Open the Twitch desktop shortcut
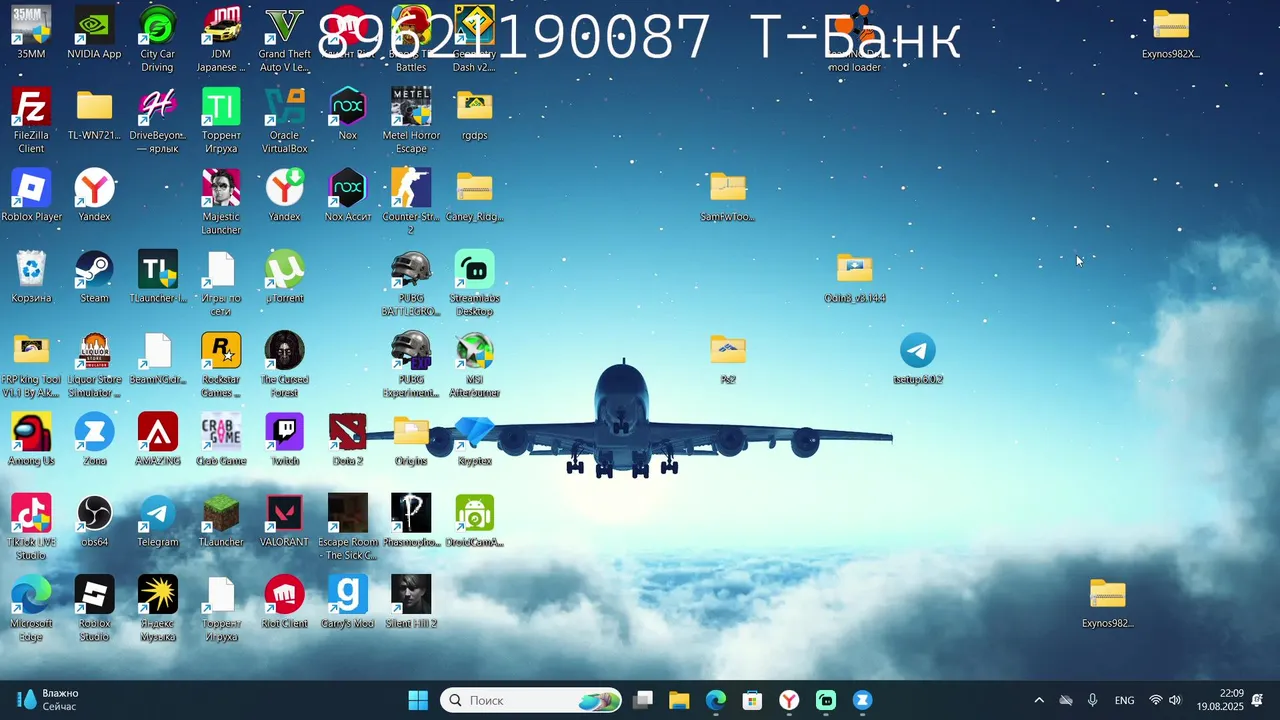Screen dimensions: 1280x720 pyautogui.click(x=284, y=440)
